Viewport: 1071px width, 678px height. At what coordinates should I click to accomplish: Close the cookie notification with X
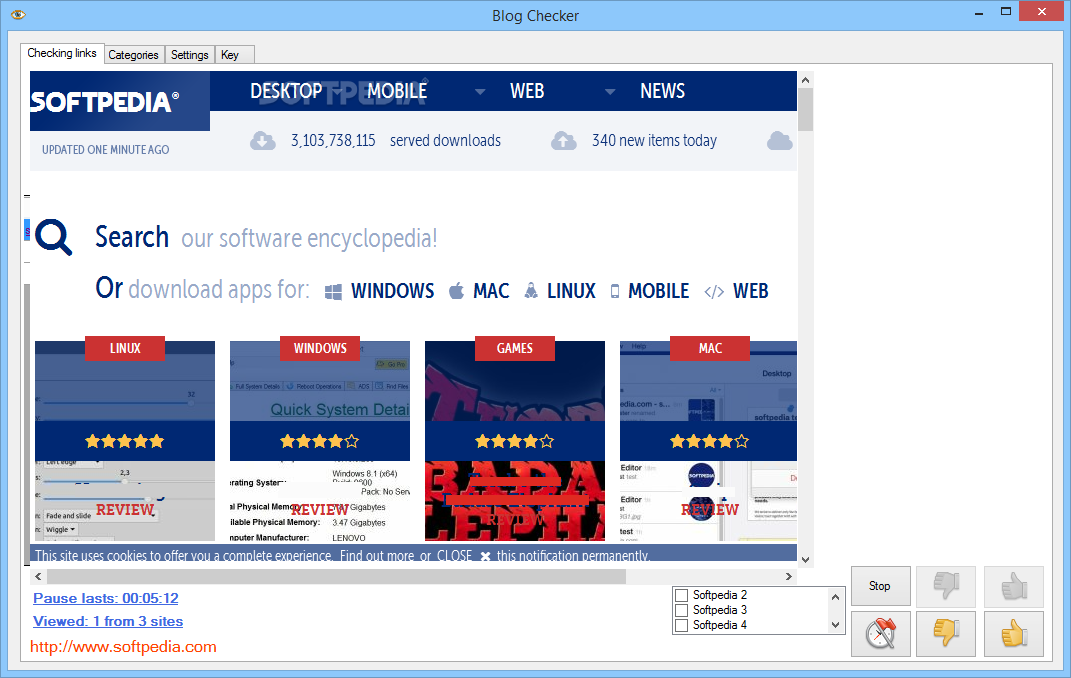[x=485, y=556]
